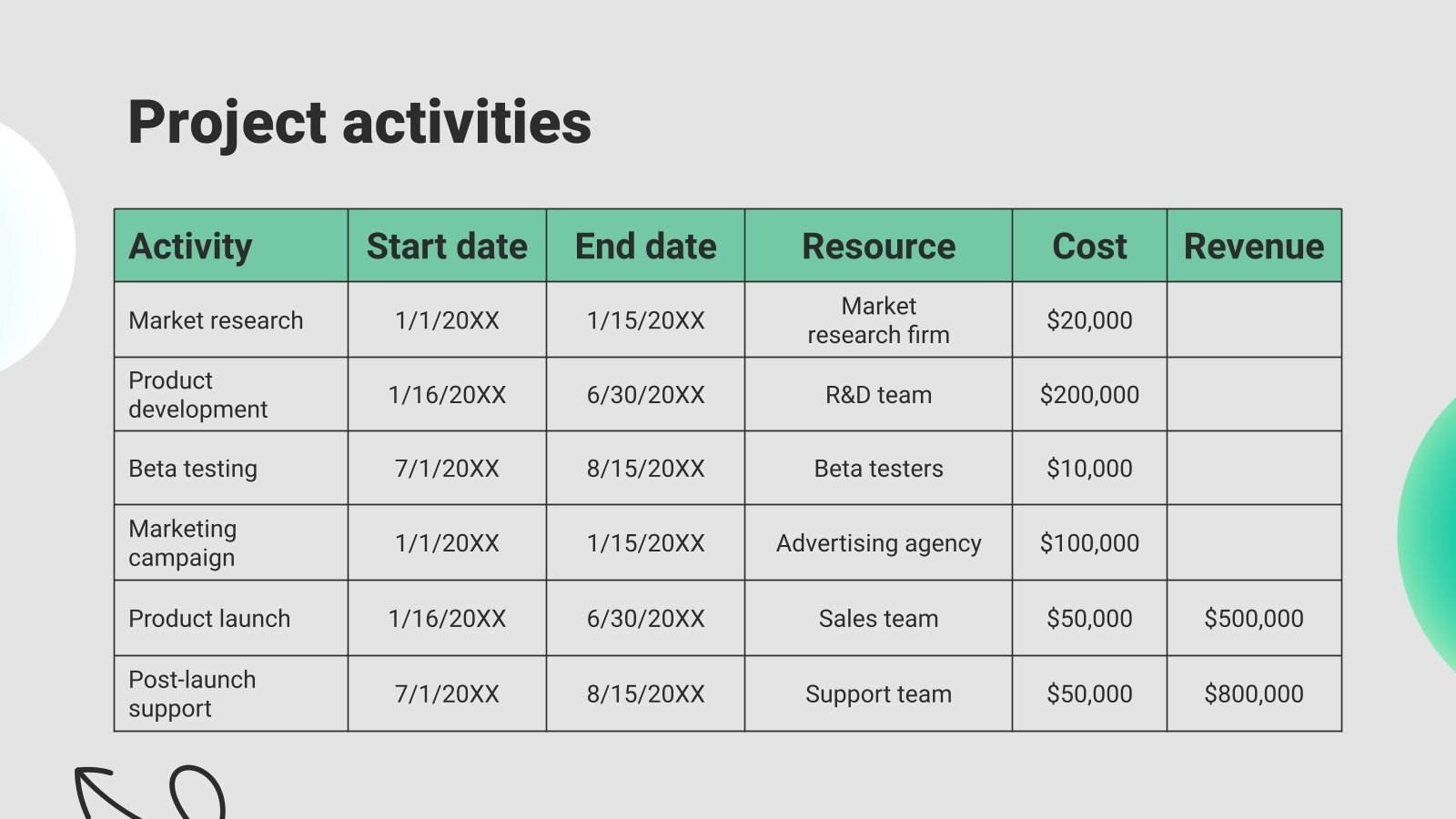Click the End date header cell
Screen dimensions: 1456x819
645,247
